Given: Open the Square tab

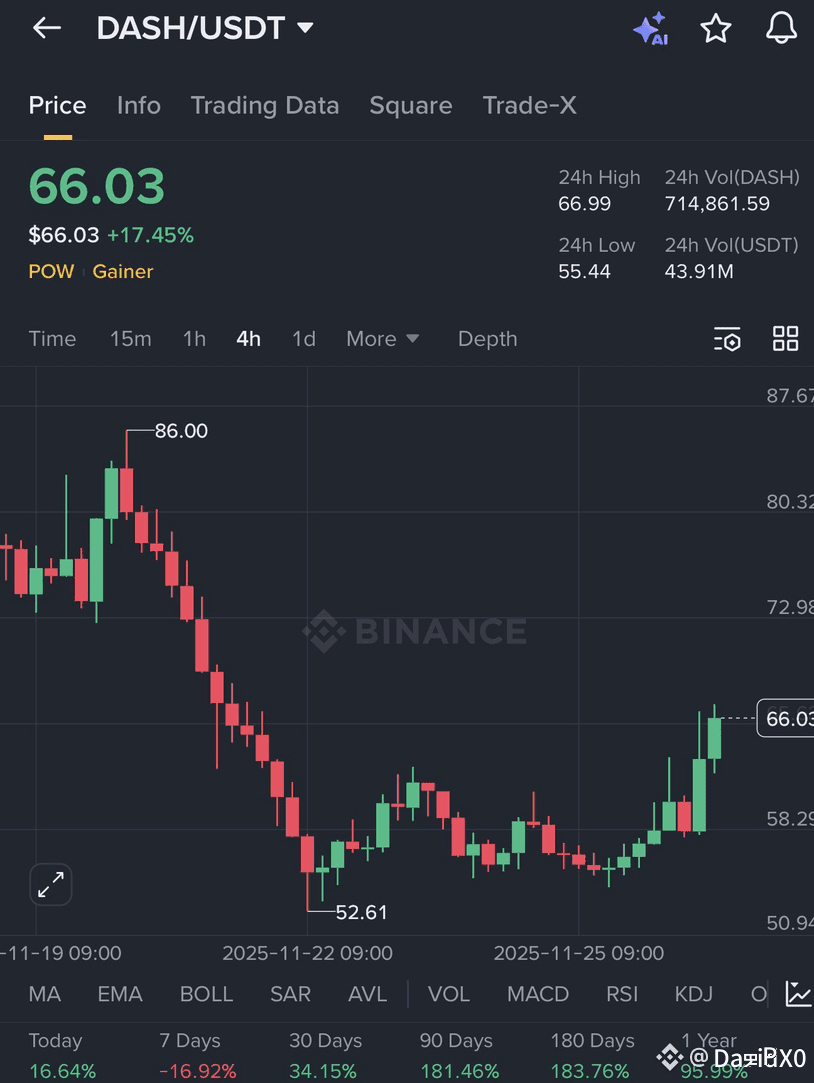Looking at the screenshot, I should tap(411, 106).
